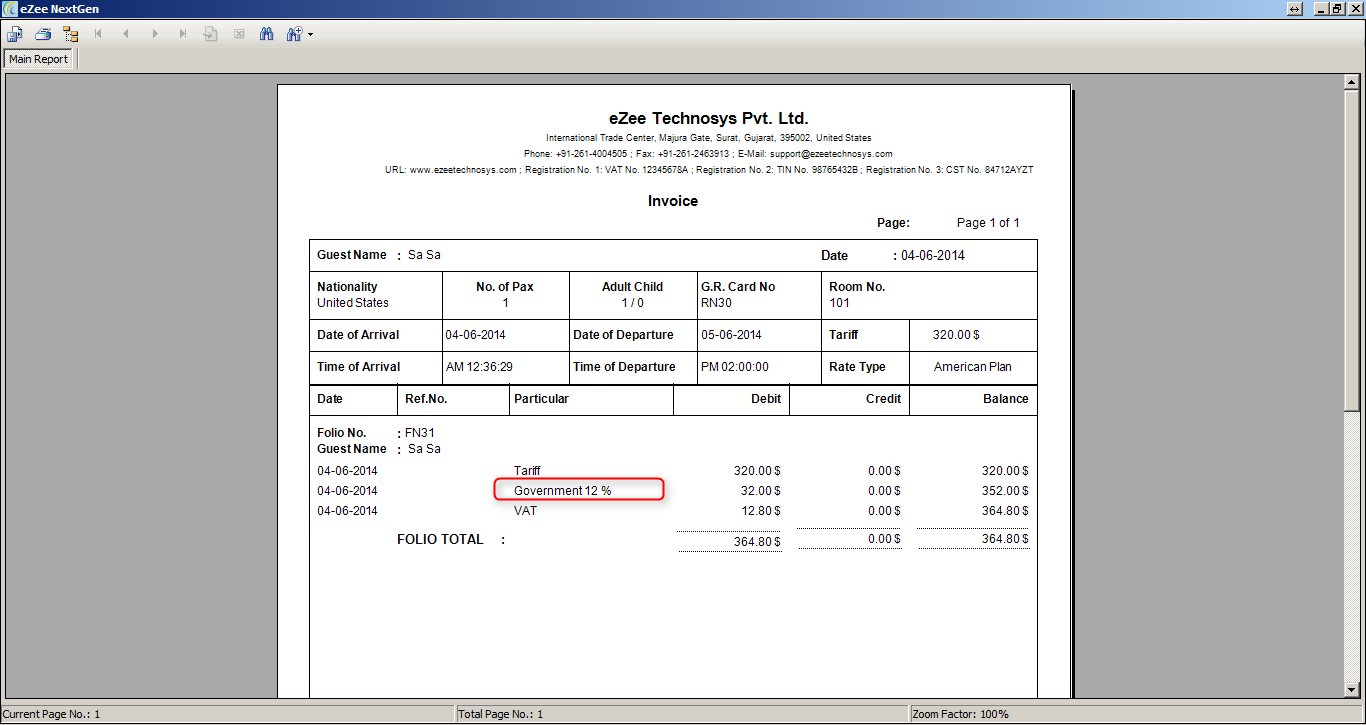This screenshot has width=1366, height=725.
Task: Click the balance value 352.00 $
Action: point(1005,491)
